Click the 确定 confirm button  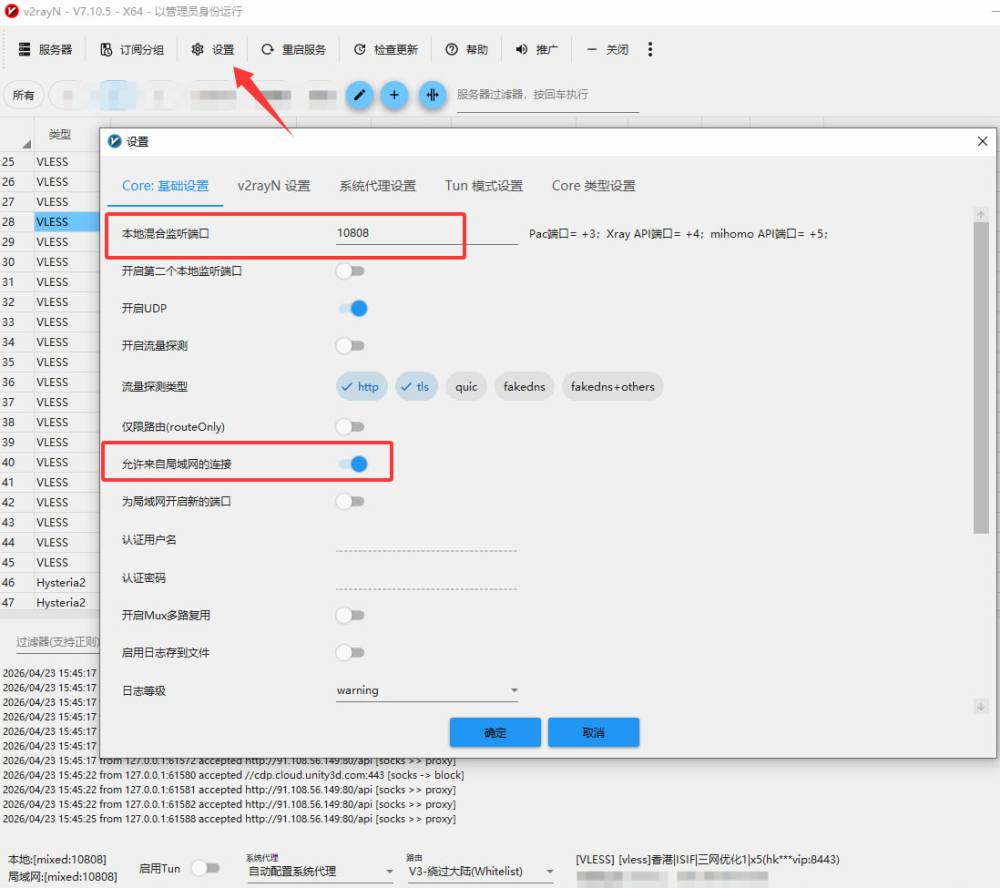click(495, 733)
